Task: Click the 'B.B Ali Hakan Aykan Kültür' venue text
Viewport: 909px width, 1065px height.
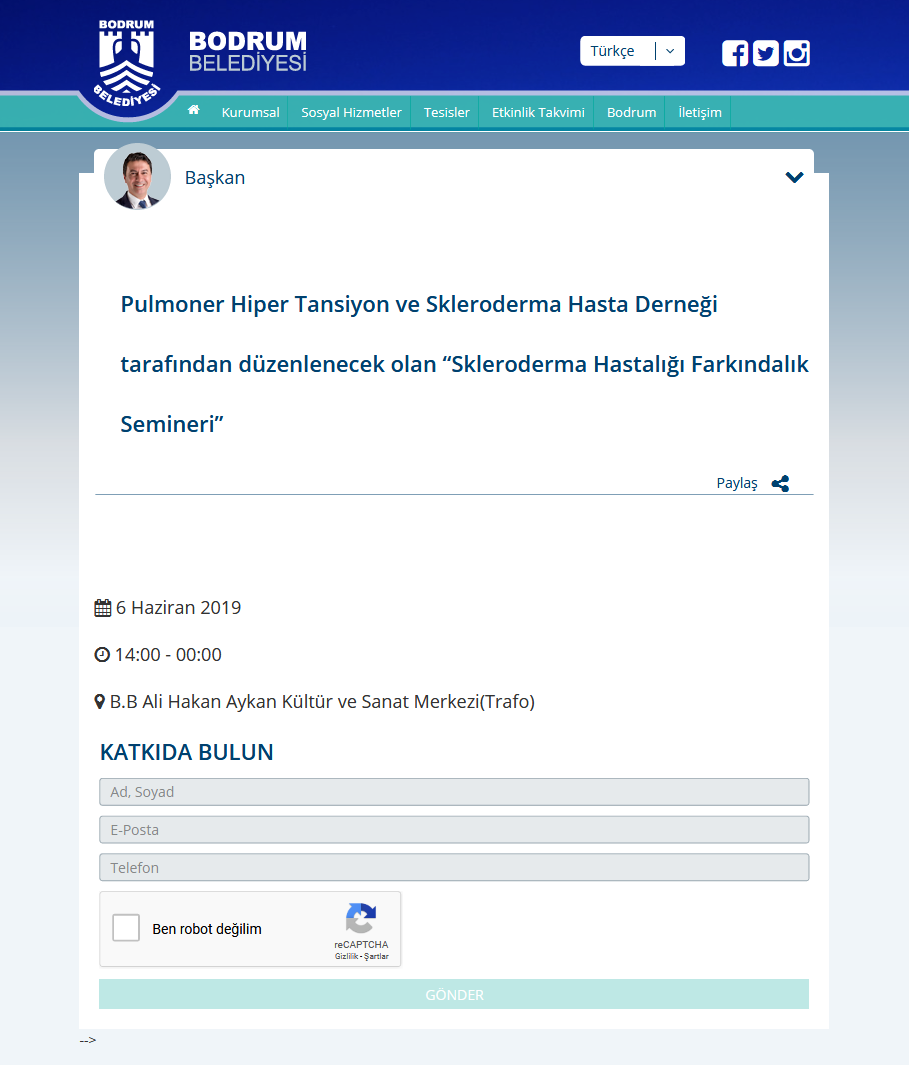Action: coord(322,702)
